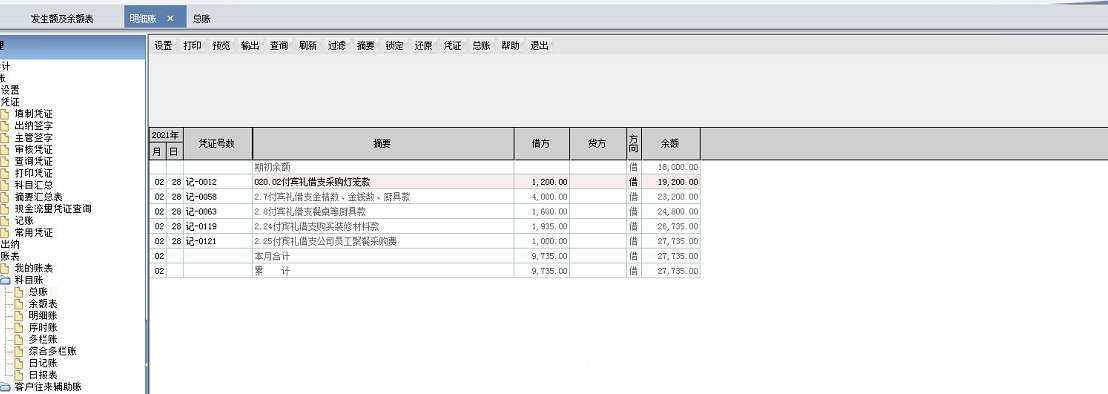Click the folder icon beside 主管签字
This screenshot has height=394, width=1108.
[x=5, y=138]
